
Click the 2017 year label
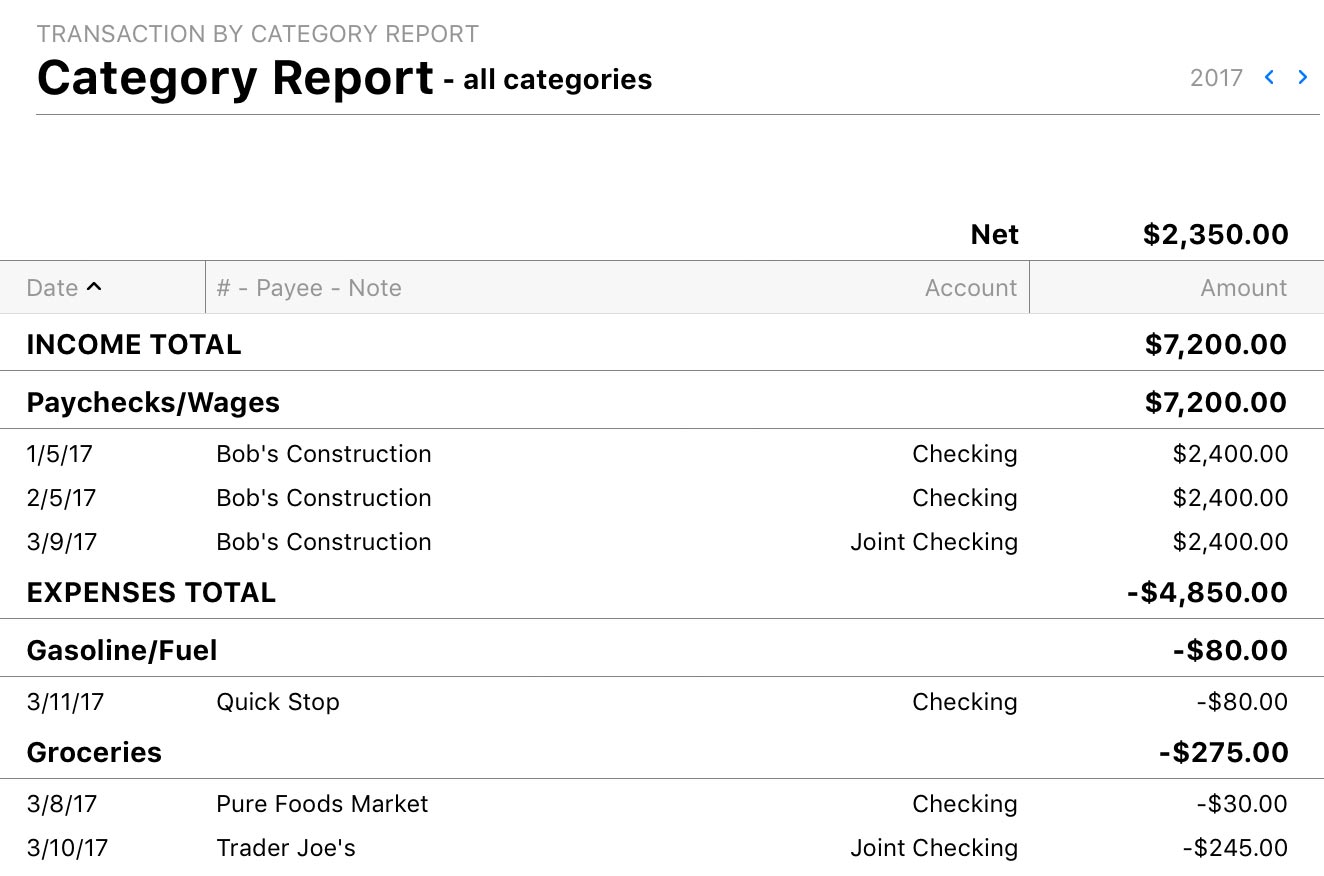1216,78
